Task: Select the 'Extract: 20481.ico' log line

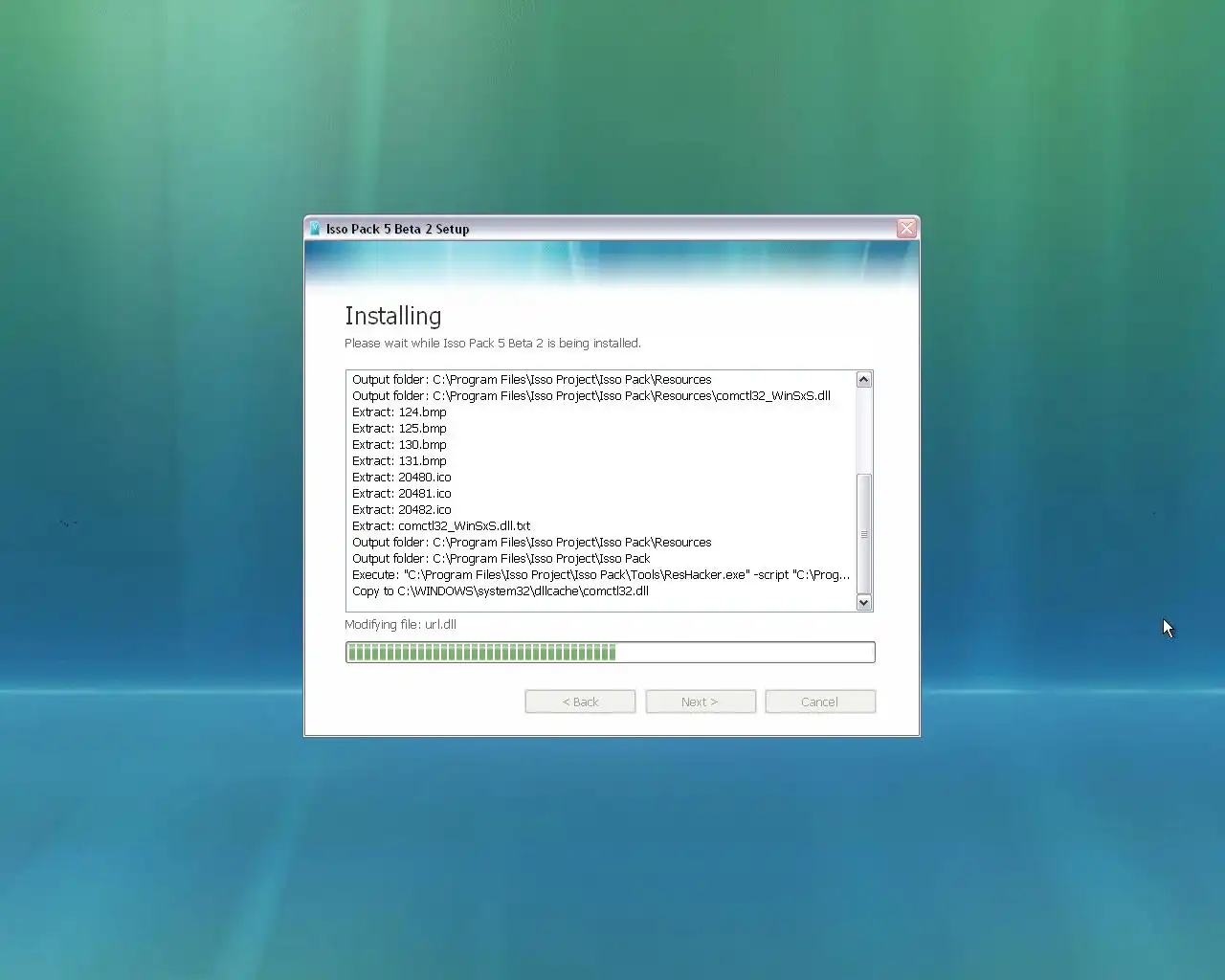Action: tap(402, 494)
